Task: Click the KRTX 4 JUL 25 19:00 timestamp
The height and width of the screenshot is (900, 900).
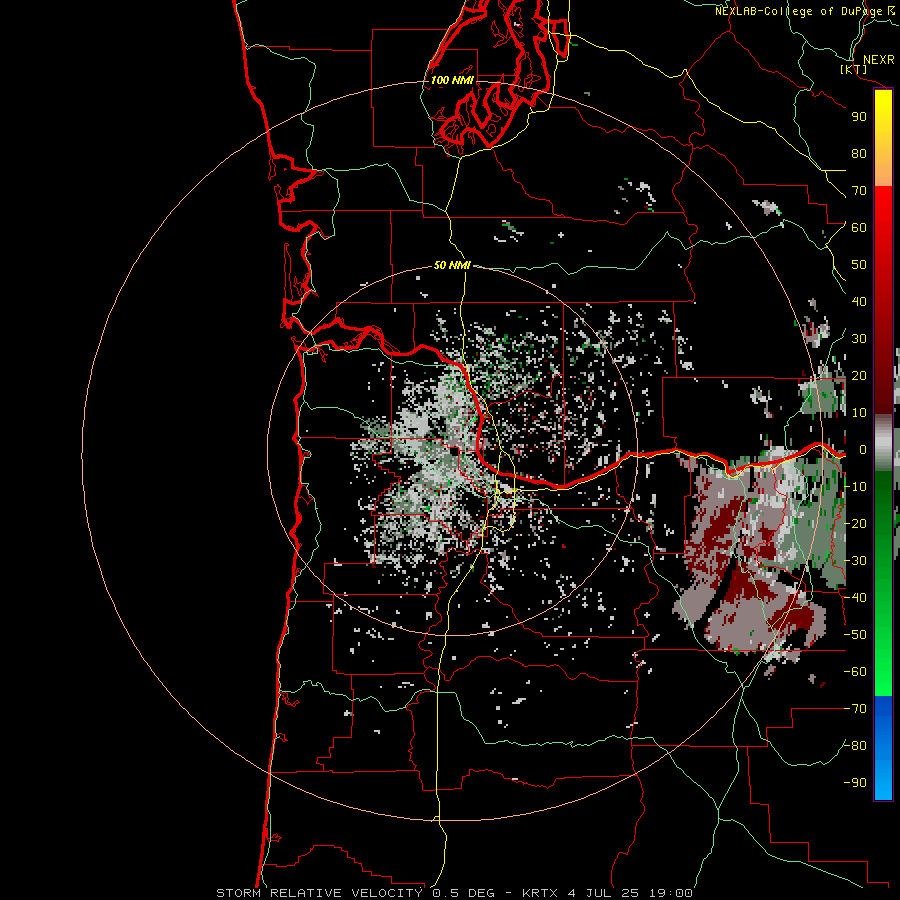Action: click(607, 893)
